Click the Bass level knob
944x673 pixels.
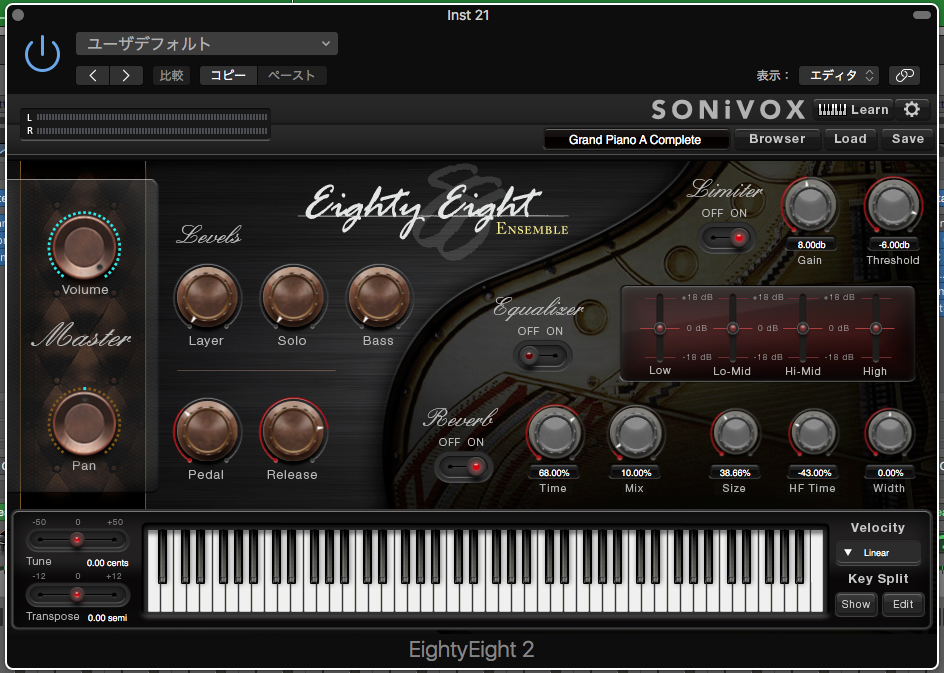(379, 298)
